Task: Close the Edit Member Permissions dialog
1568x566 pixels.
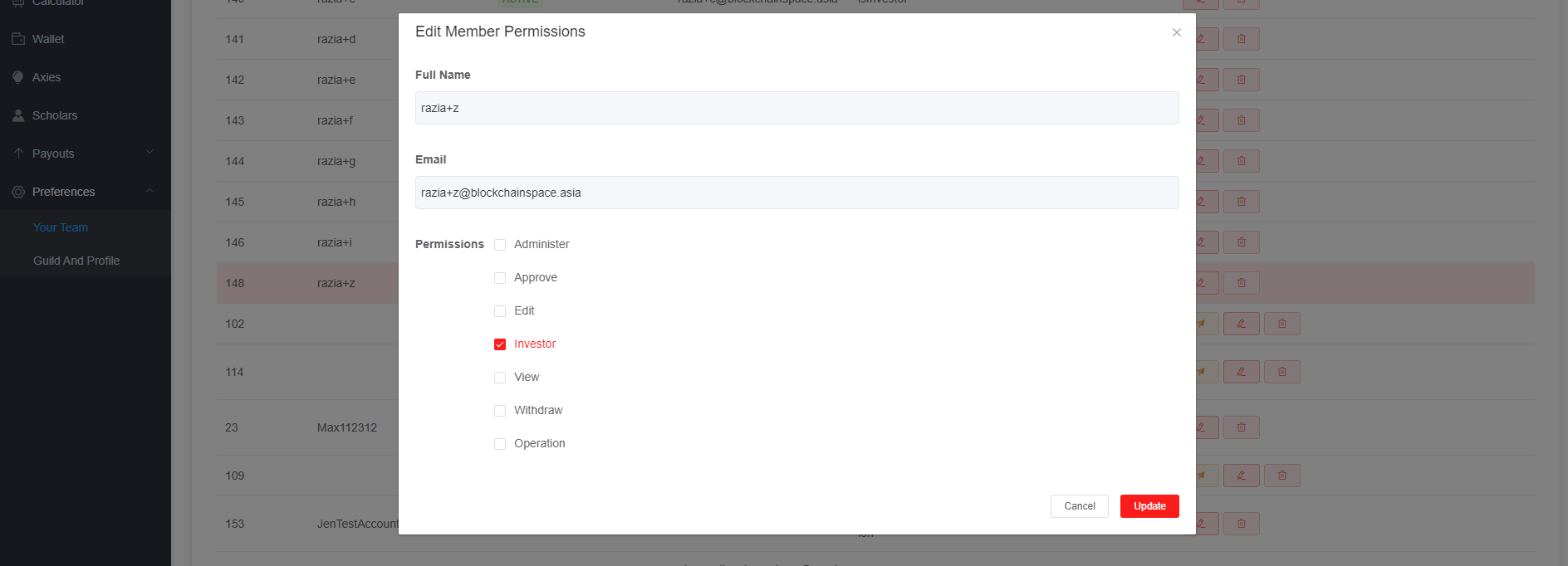Action: click(1177, 32)
